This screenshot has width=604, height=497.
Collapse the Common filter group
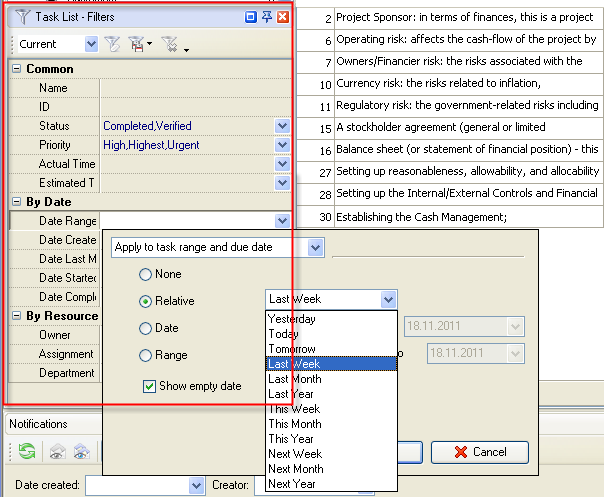[x=16, y=69]
